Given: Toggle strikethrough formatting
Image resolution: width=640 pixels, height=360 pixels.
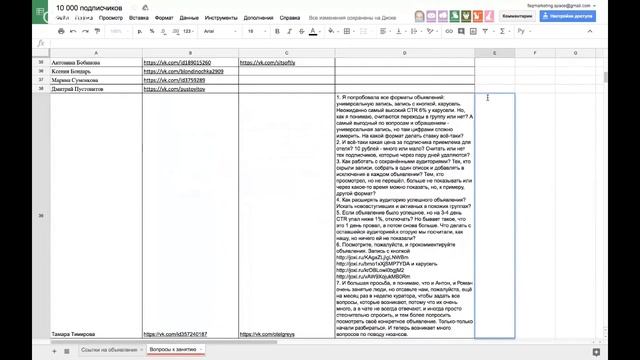Looking at the screenshot, I should coord(302,31).
